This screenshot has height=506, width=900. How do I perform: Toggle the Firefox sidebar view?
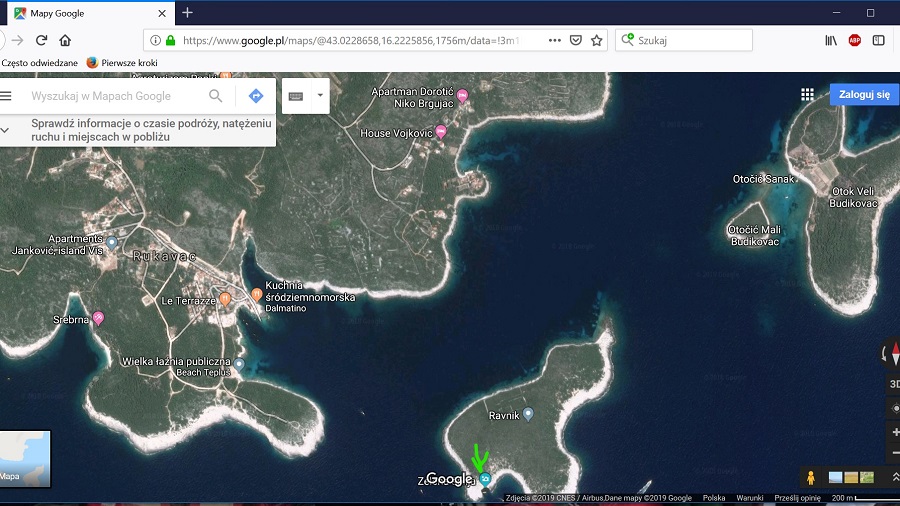pos(878,40)
